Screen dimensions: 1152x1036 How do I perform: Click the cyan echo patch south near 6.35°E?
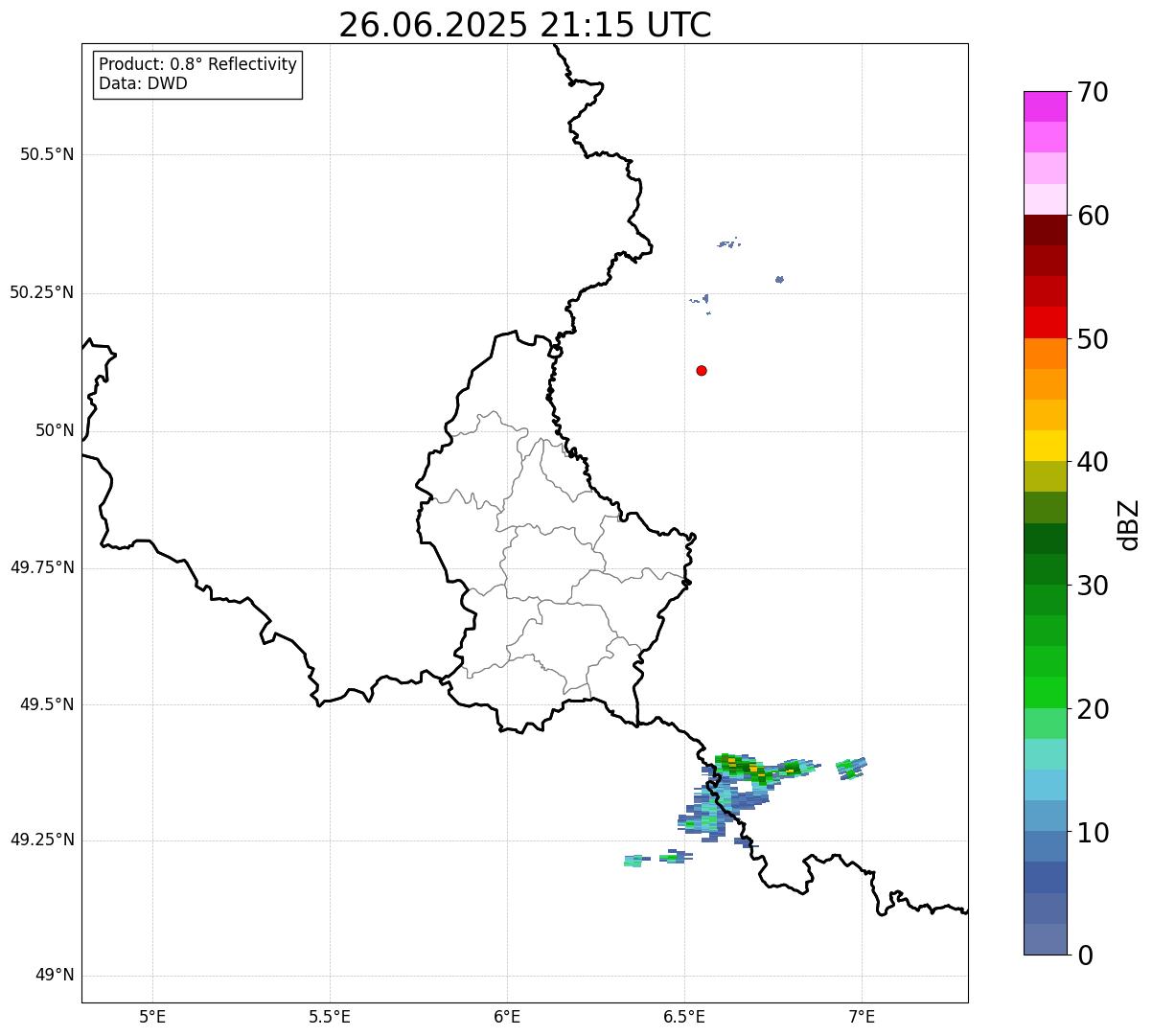[x=634, y=861]
